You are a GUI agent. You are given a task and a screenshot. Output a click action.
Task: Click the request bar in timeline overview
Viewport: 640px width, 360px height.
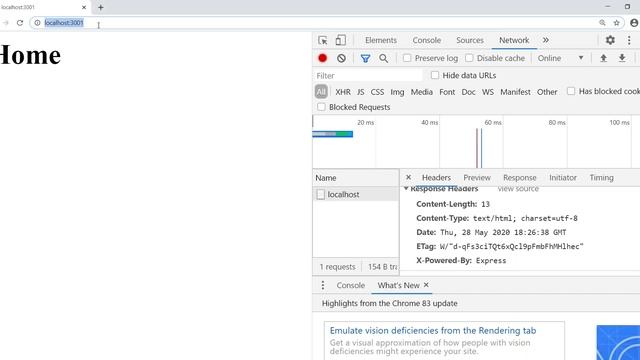coord(333,134)
